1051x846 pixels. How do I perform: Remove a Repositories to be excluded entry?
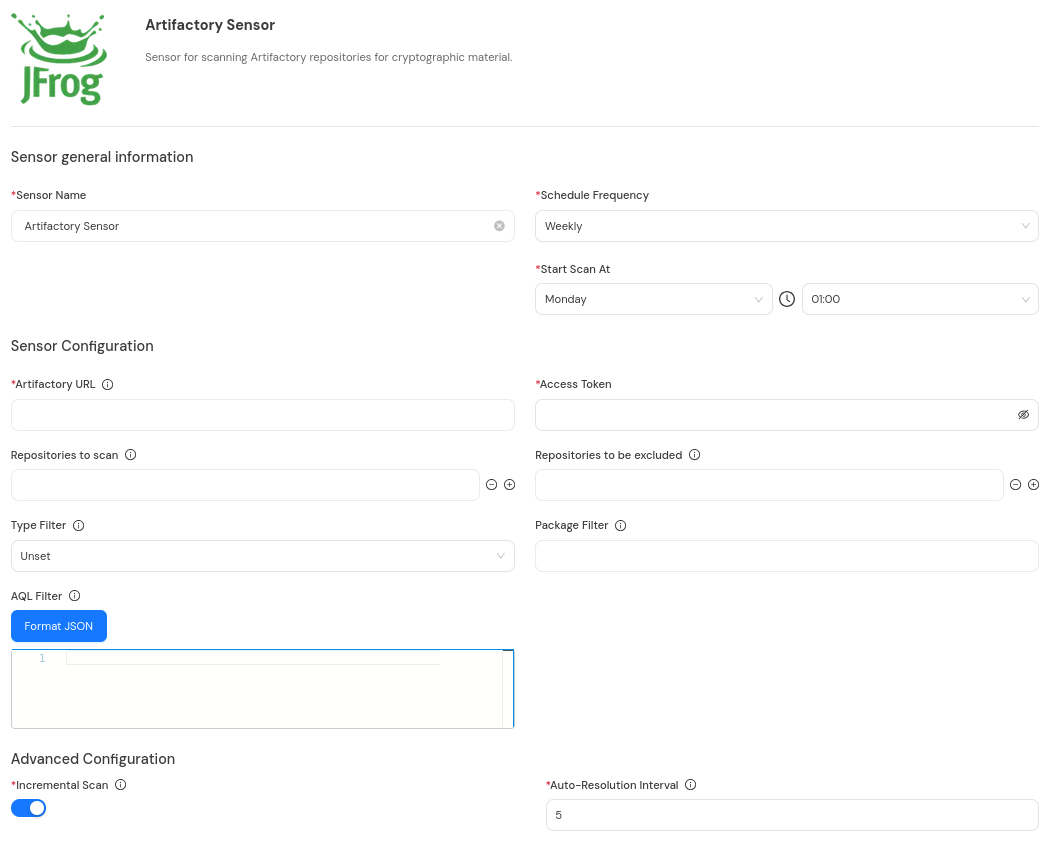pos(1015,484)
